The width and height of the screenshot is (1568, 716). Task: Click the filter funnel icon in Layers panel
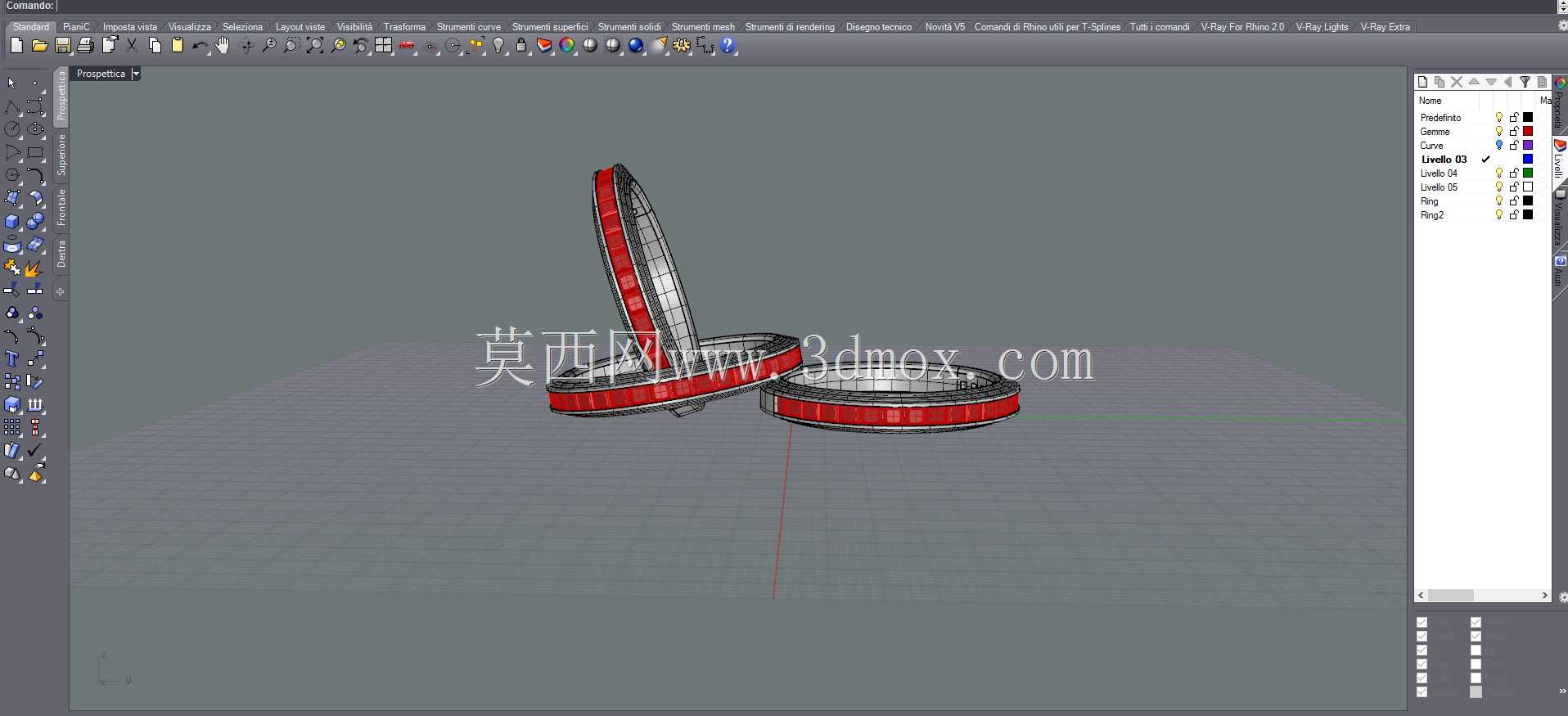point(1525,82)
